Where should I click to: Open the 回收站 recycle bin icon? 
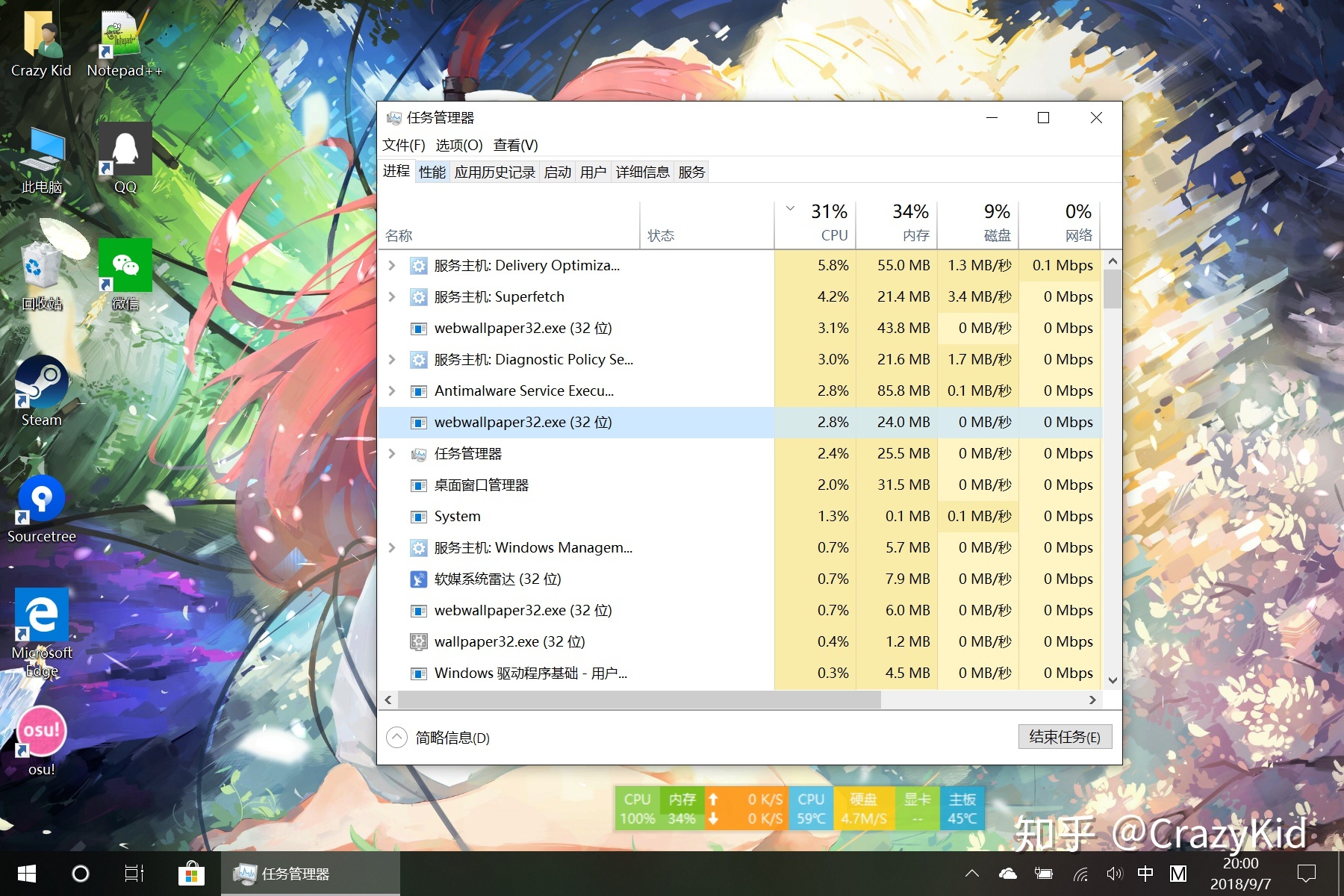pos(41,267)
